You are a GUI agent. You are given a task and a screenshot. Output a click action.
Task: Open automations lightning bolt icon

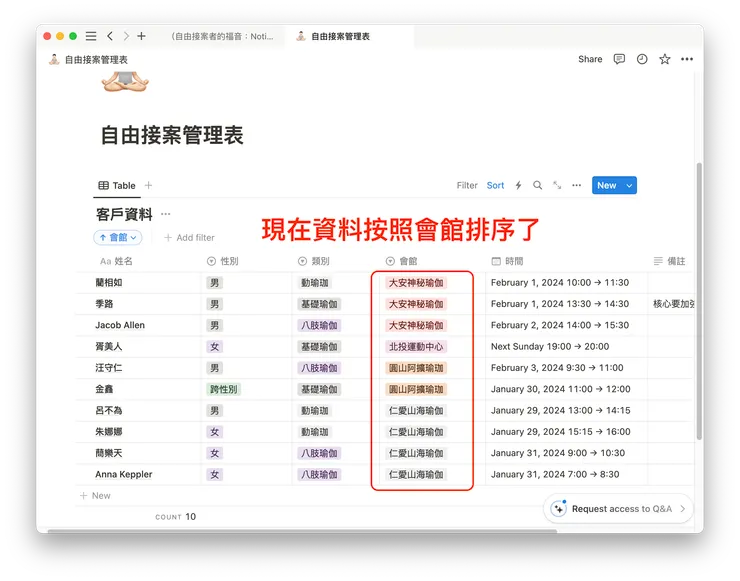click(x=518, y=185)
